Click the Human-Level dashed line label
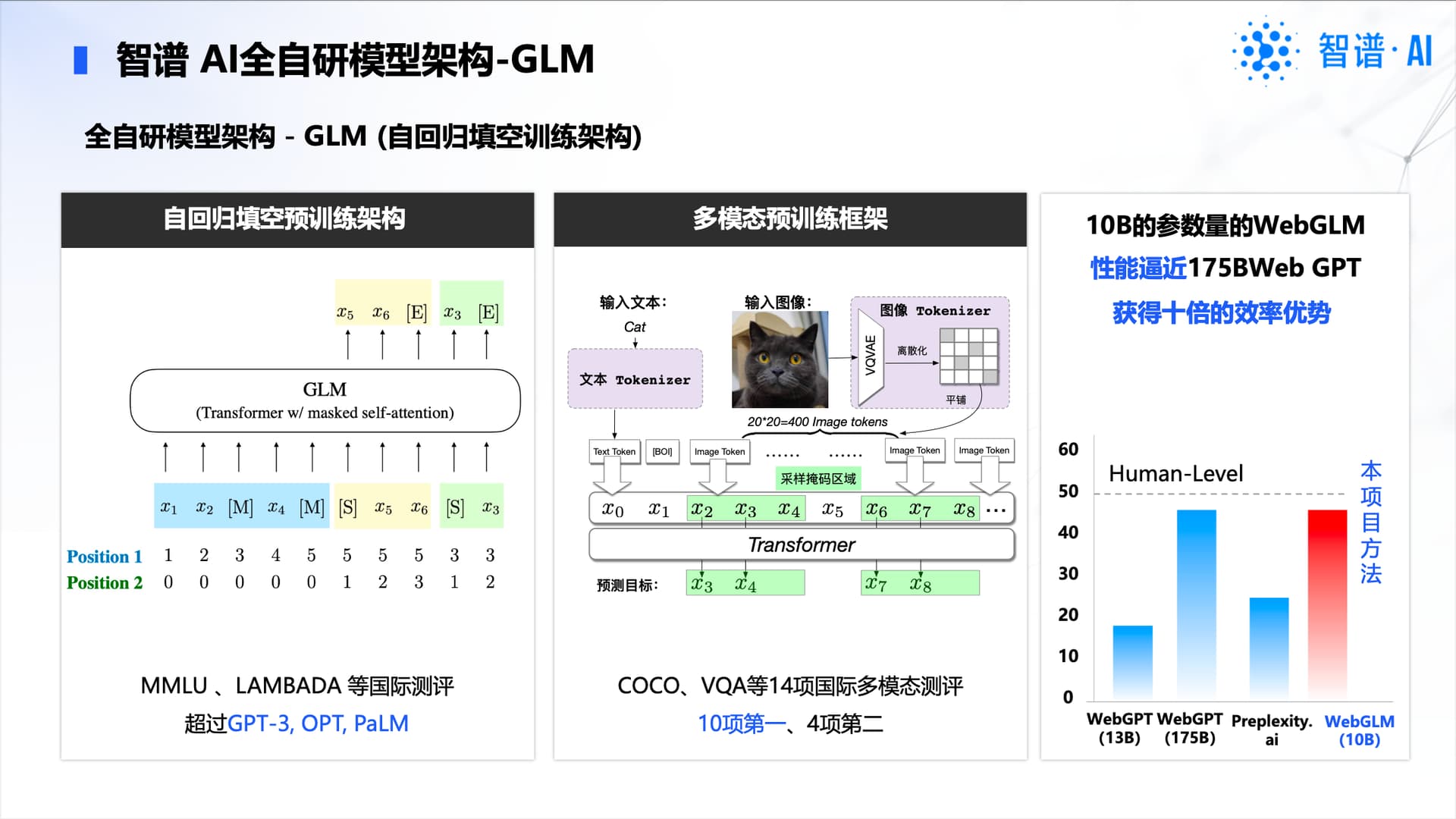This screenshot has height=819, width=1456. 1175,474
